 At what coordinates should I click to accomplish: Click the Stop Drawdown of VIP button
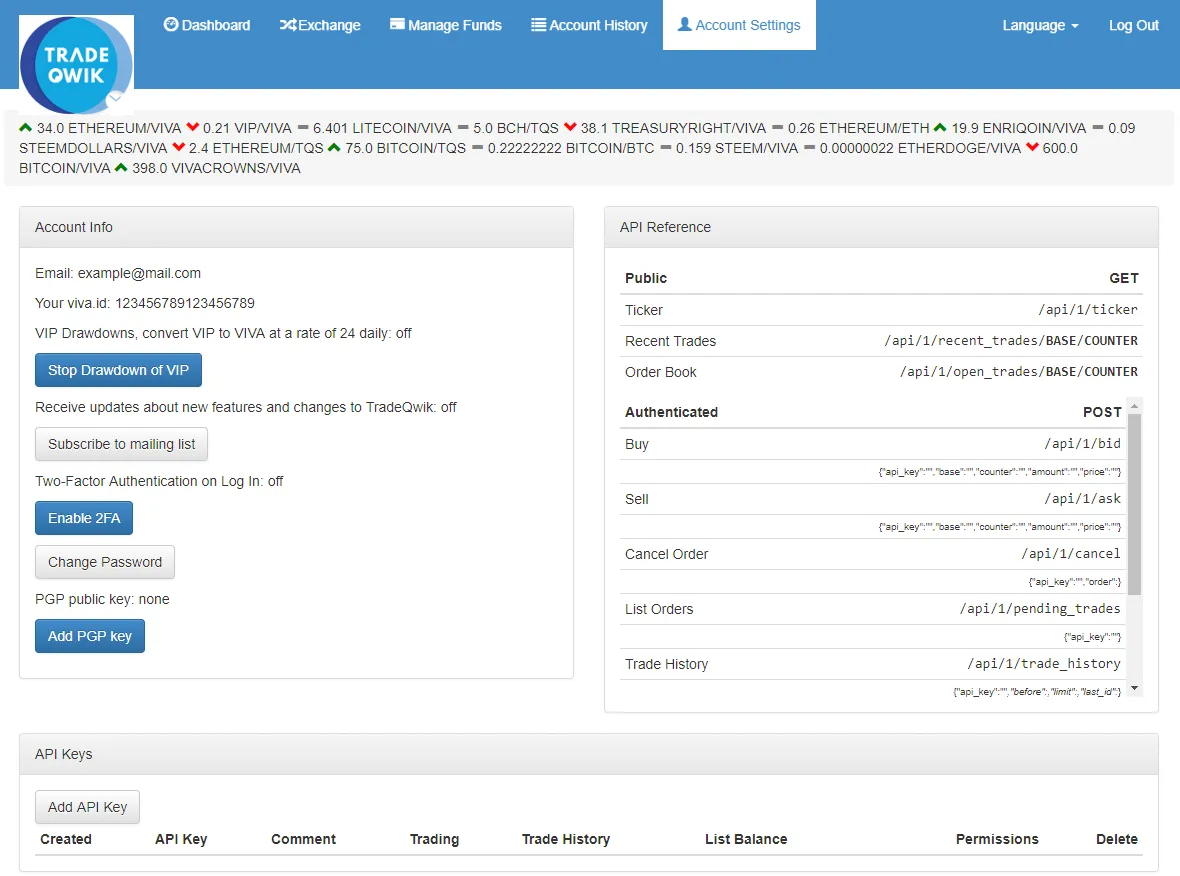[x=118, y=370]
